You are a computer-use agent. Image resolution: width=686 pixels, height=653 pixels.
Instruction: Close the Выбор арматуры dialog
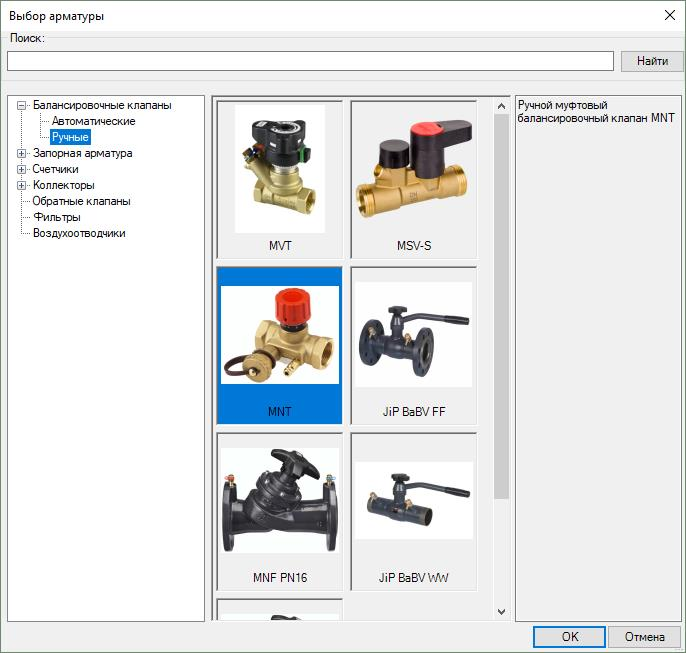click(669, 15)
